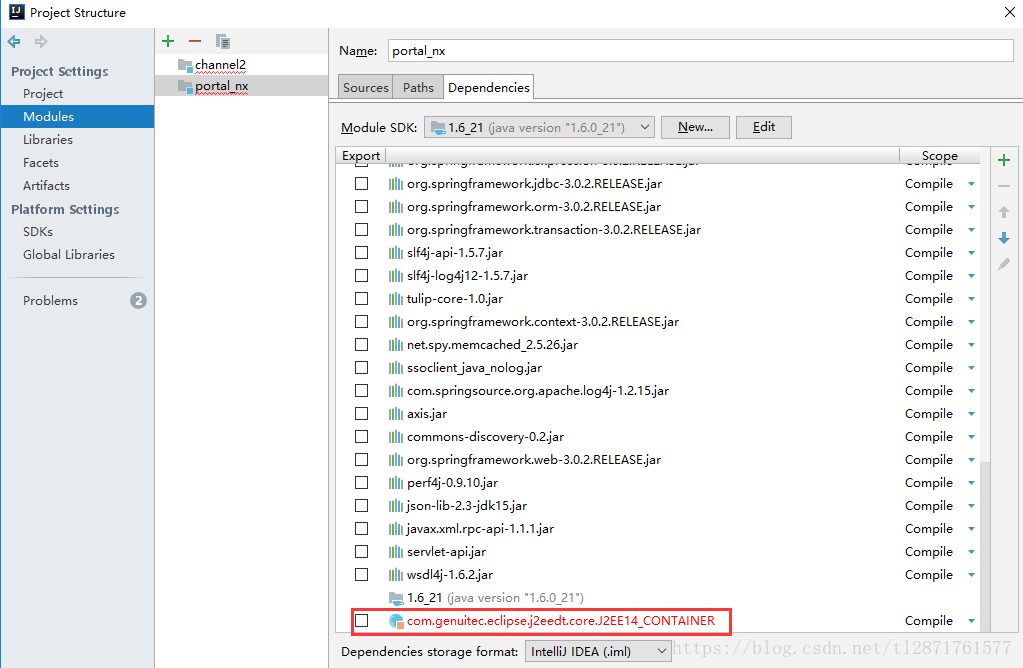Image resolution: width=1023 pixels, height=668 pixels.
Task: Click the JDK 1.6_21 folder icon in list
Action: 396,598
